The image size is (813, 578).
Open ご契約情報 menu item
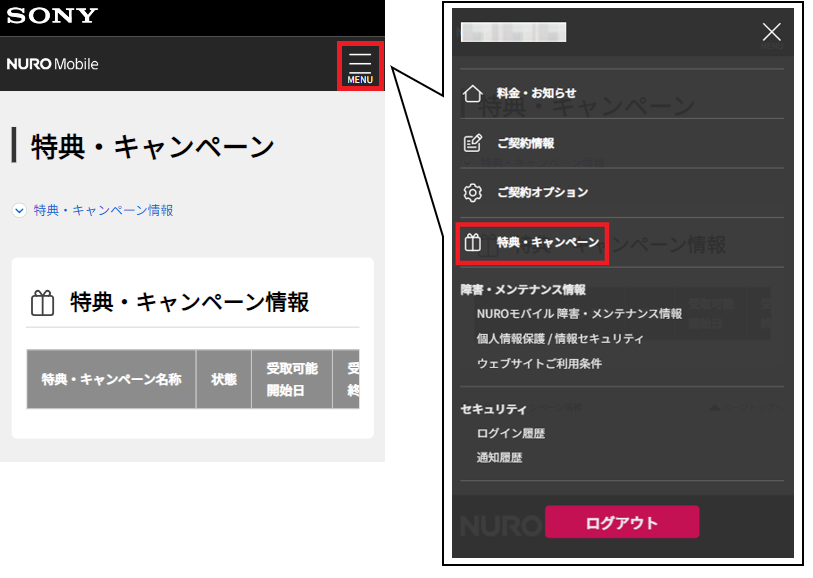click(x=525, y=143)
